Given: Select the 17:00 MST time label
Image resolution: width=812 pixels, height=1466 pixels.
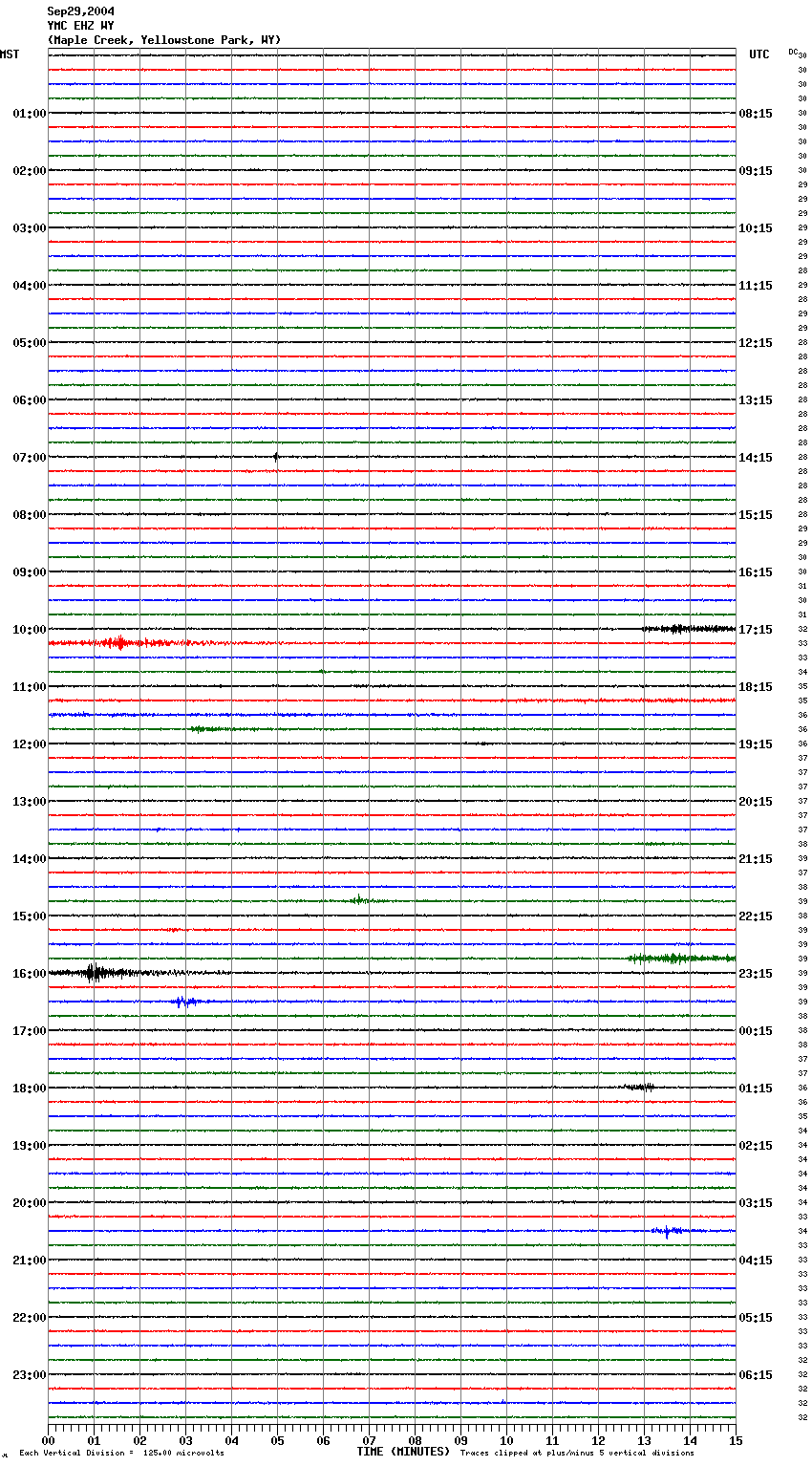Looking at the screenshot, I should click(x=30, y=1031).
